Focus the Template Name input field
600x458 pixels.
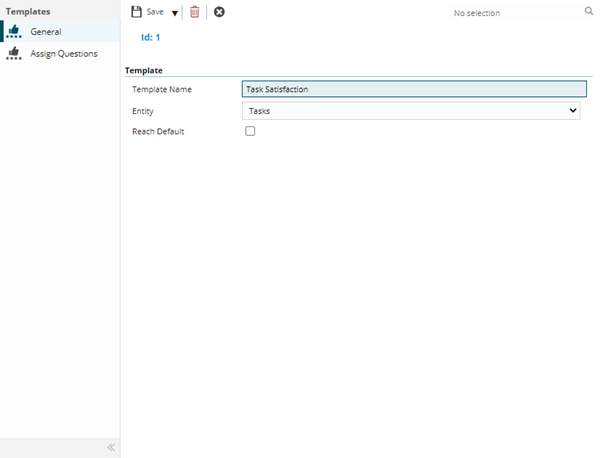pyautogui.click(x=412, y=89)
